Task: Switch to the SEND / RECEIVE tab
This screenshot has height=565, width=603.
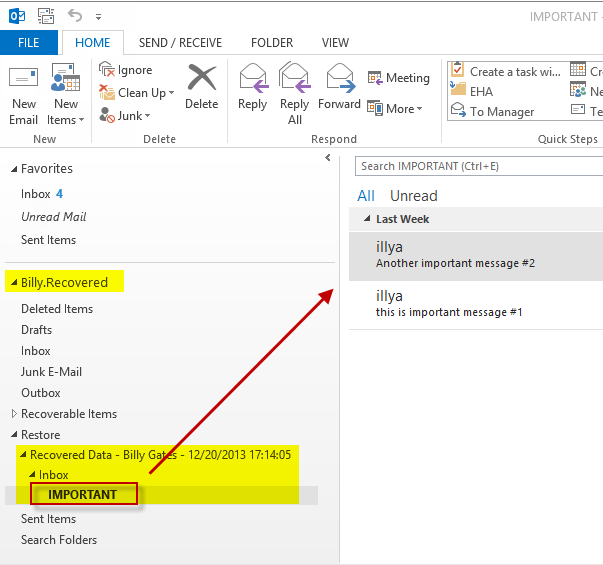Action: point(180,43)
